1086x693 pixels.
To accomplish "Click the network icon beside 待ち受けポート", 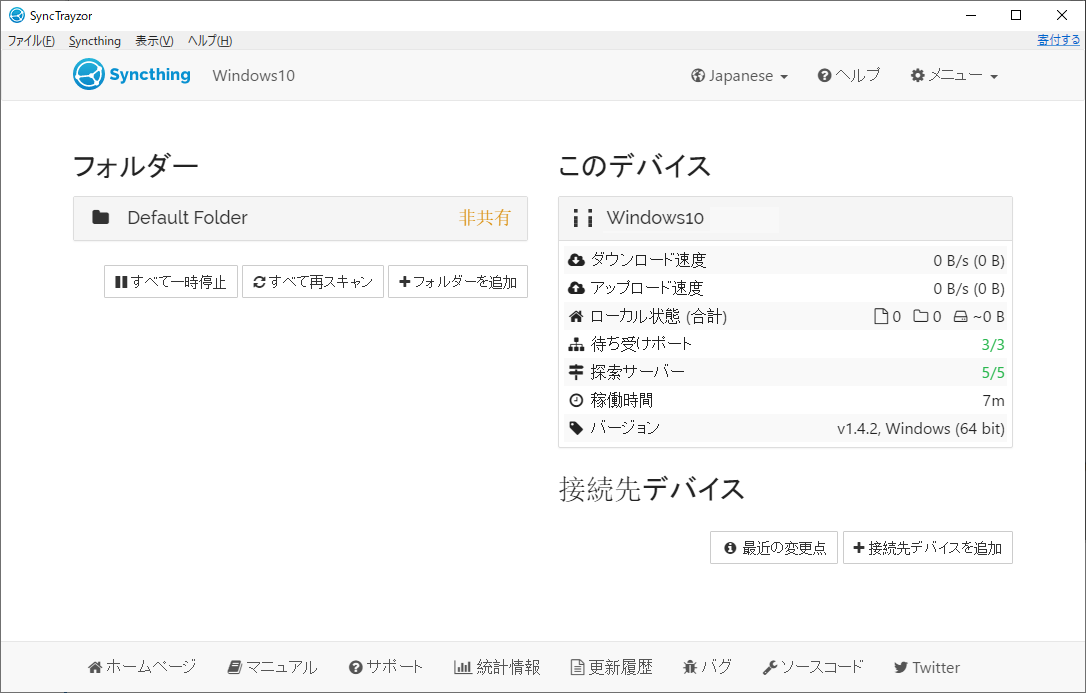I will [576, 344].
